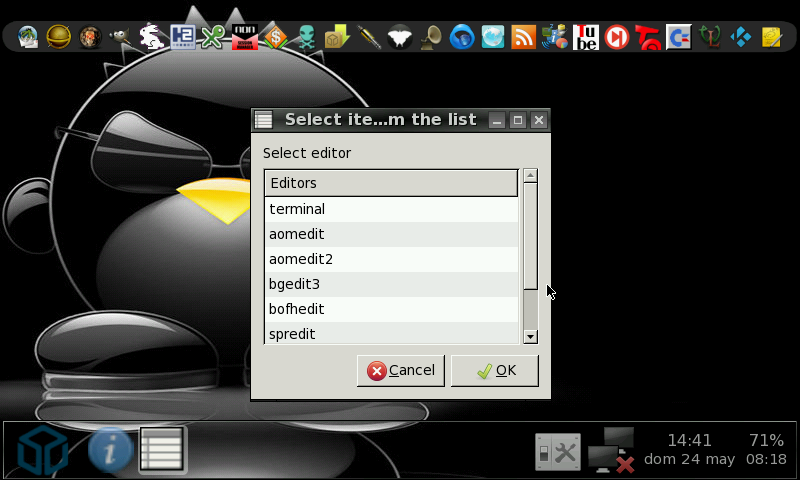
Task: Launch the Commodore C= emulator icon
Action: (679, 37)
